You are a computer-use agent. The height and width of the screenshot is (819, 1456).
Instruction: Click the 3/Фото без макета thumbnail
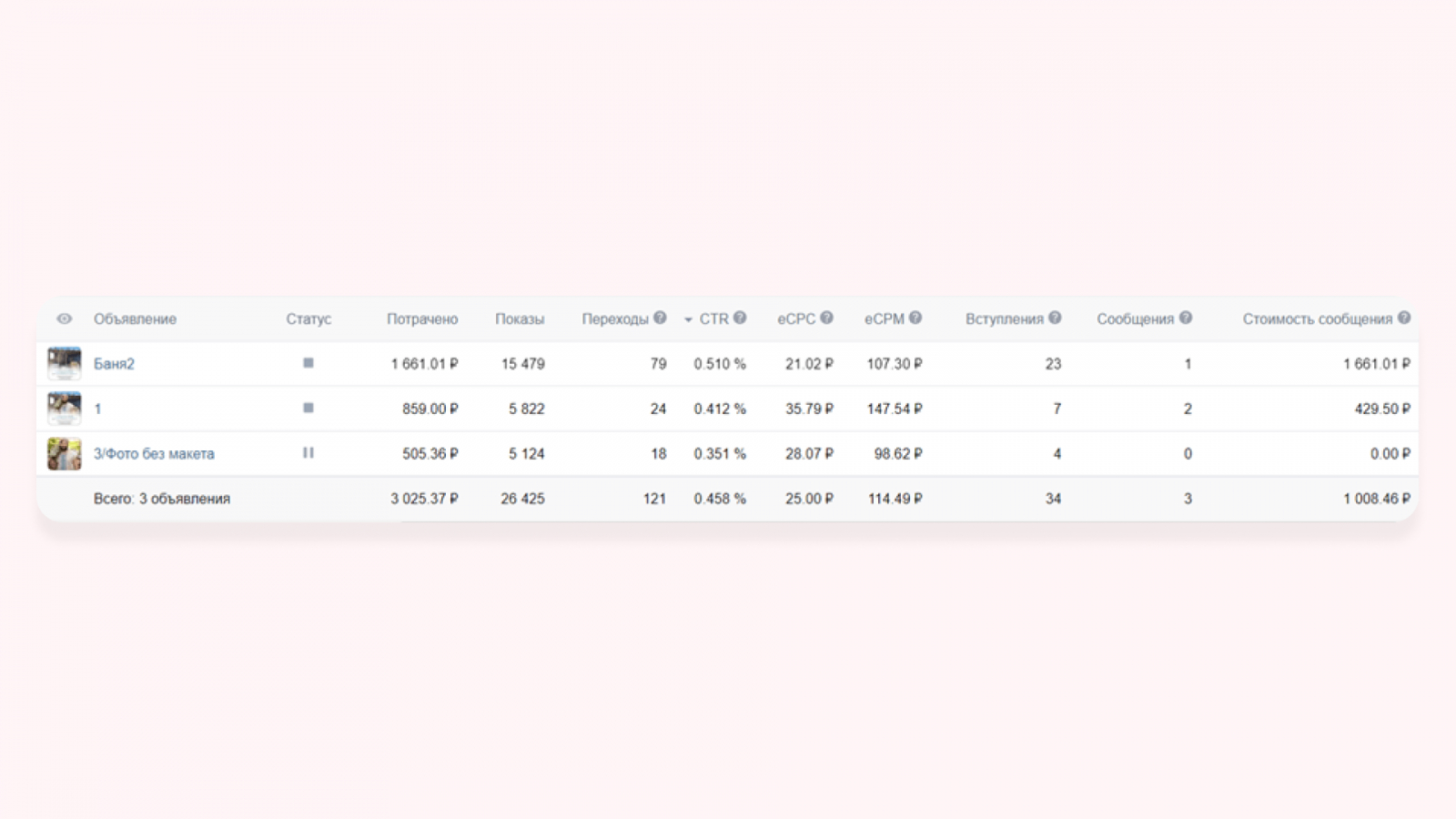point(65,453)
